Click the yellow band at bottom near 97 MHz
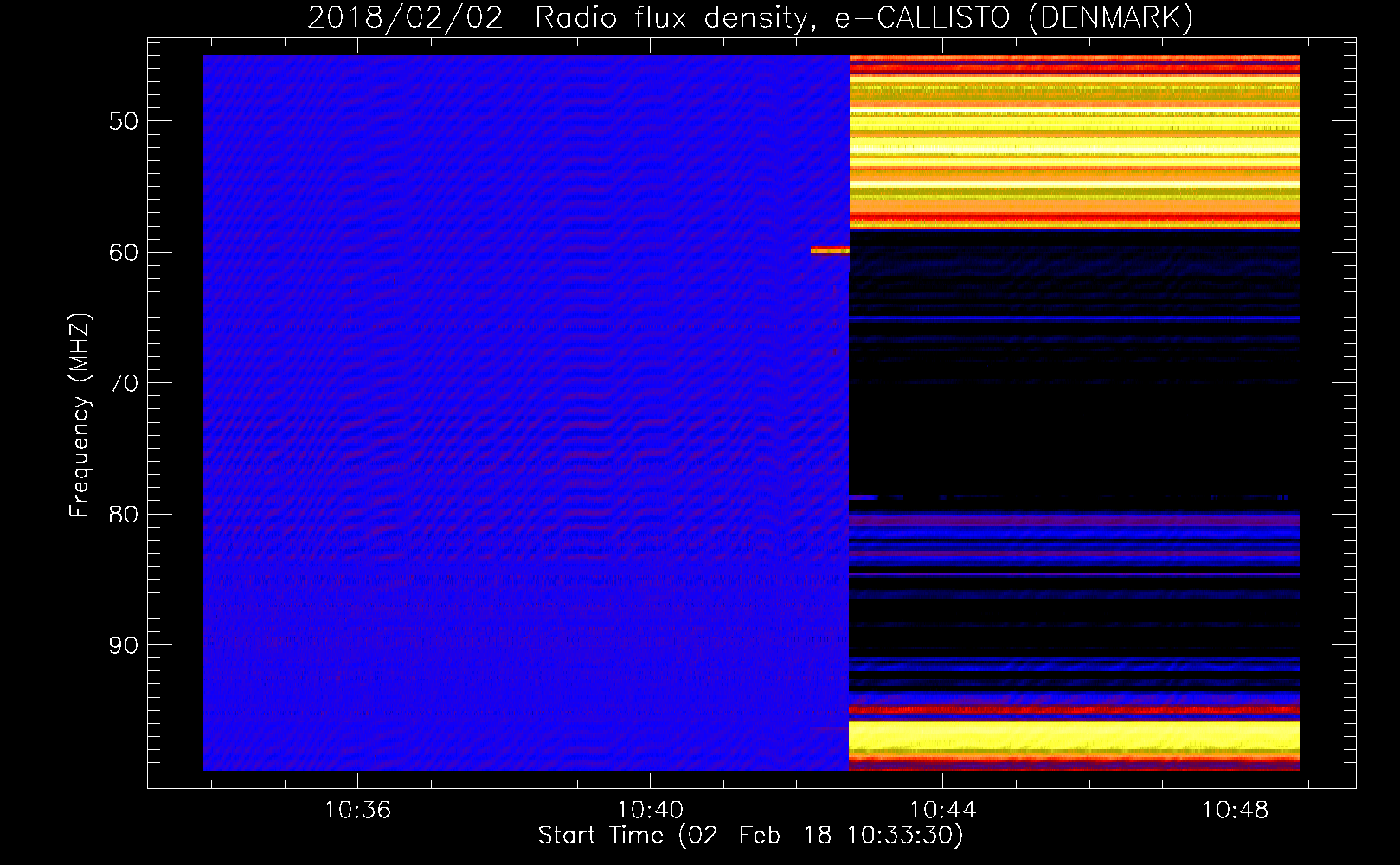This screenshot has width=1400, height=865. 1075,737
